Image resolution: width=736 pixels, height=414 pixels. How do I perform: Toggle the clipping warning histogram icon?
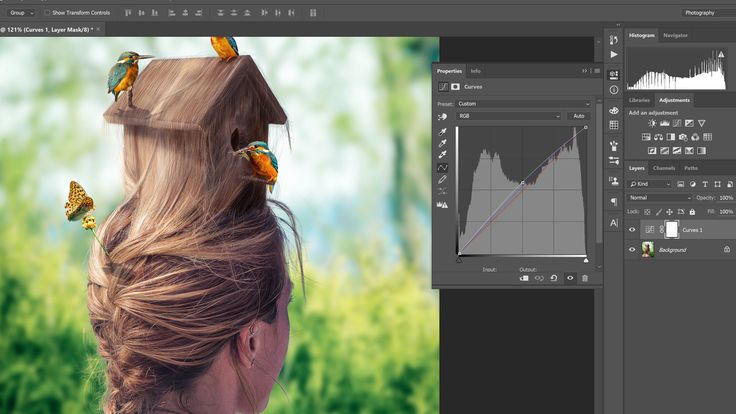pyautogui.click(x=442, y=205)
